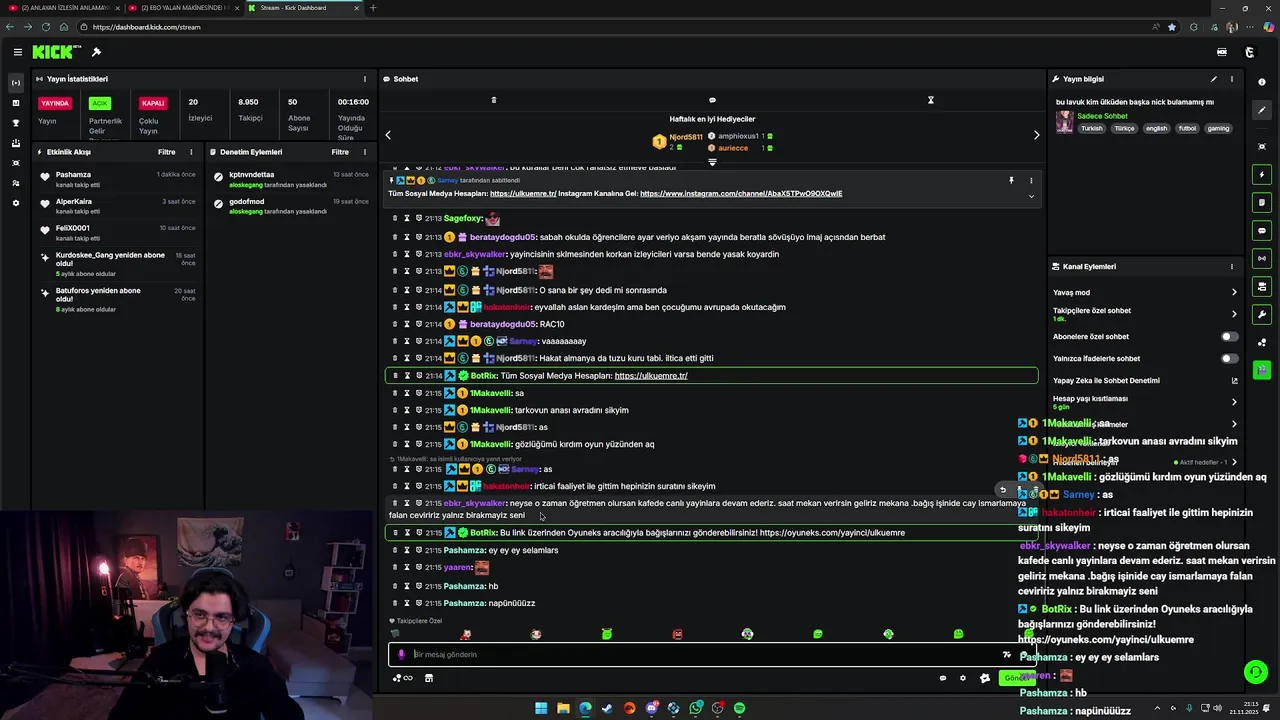Click the wrench icon in the right toolbar
The height and width of the screenshot is (720, 1280).
1262,315
